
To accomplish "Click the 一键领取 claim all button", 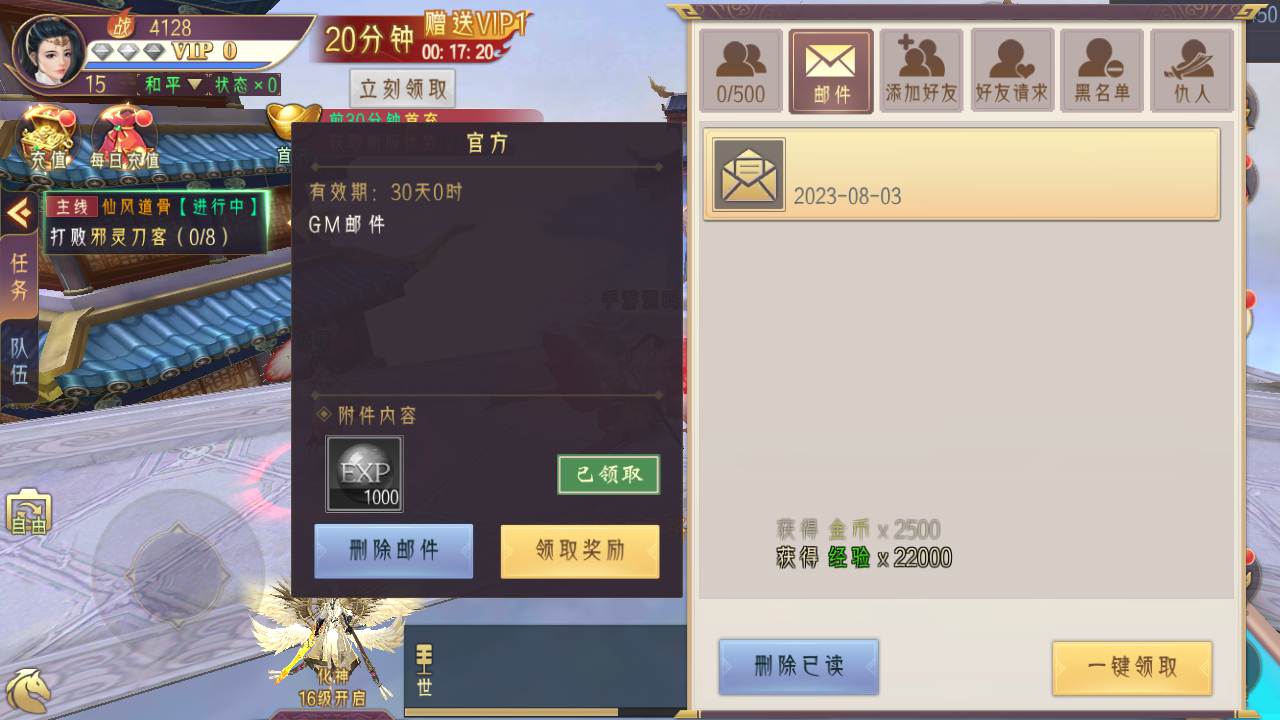I will pos(1132,668).
